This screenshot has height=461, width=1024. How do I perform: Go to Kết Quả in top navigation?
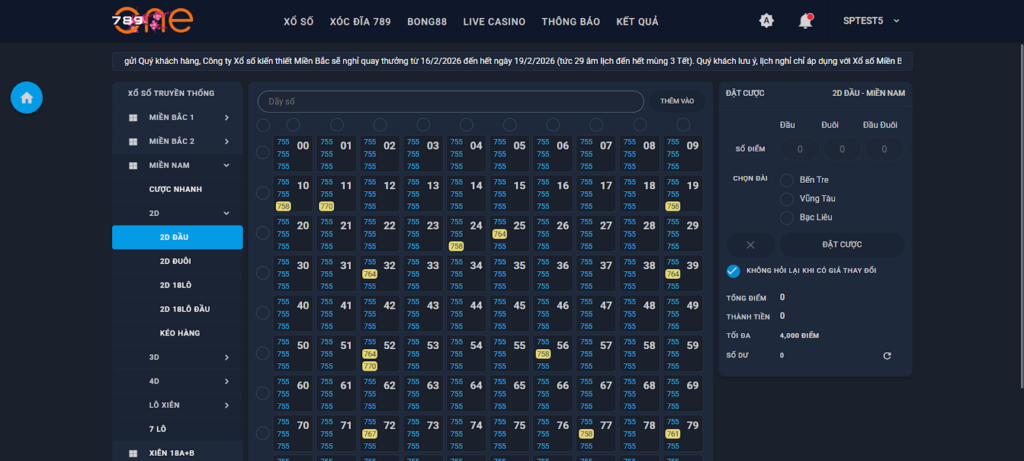(x=637, y=21)
